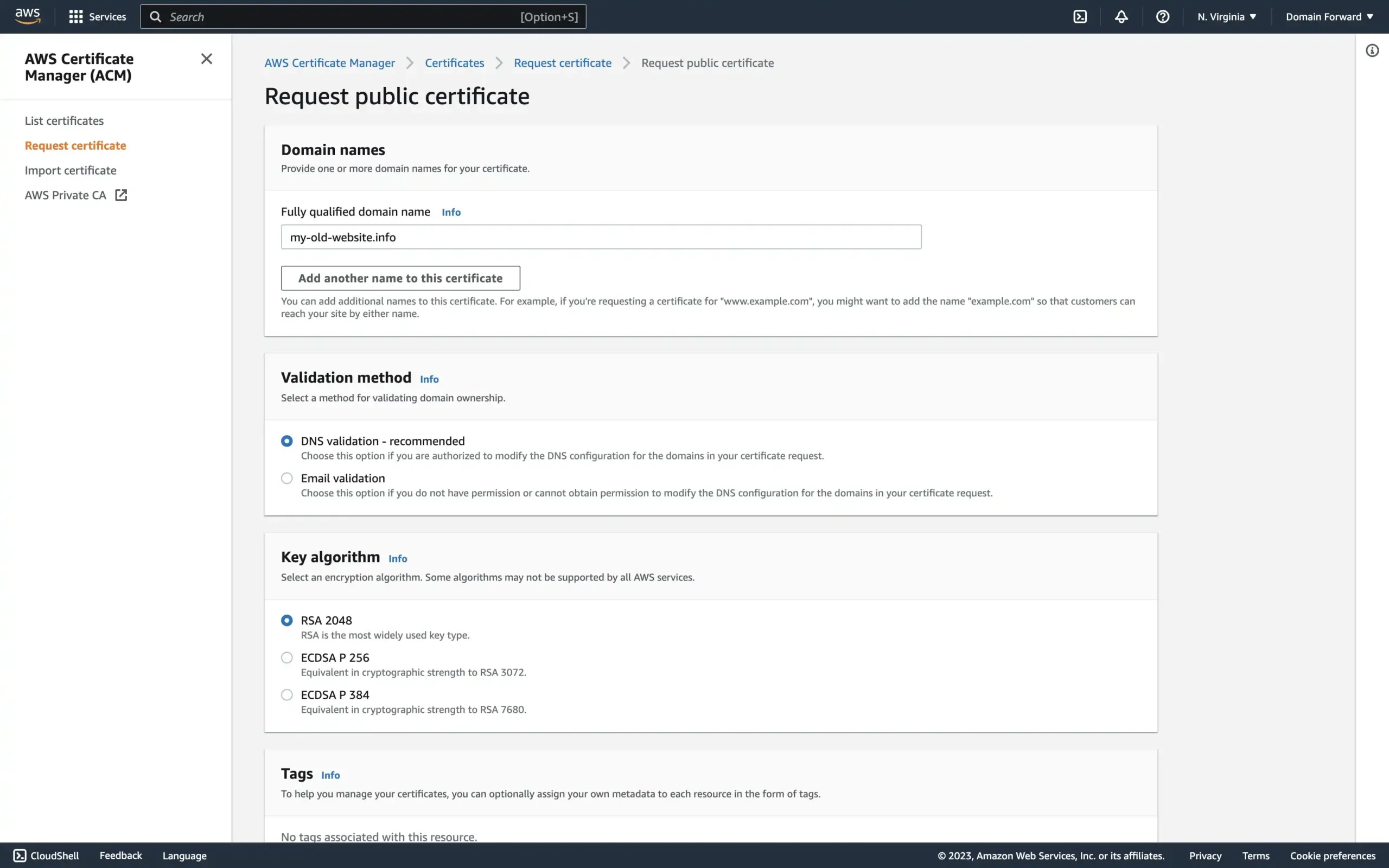The width and height of the screenshot is (1389, 868).
Task: Open CloudShell from the top navigation bar
Action: [x=1080, y=16]
